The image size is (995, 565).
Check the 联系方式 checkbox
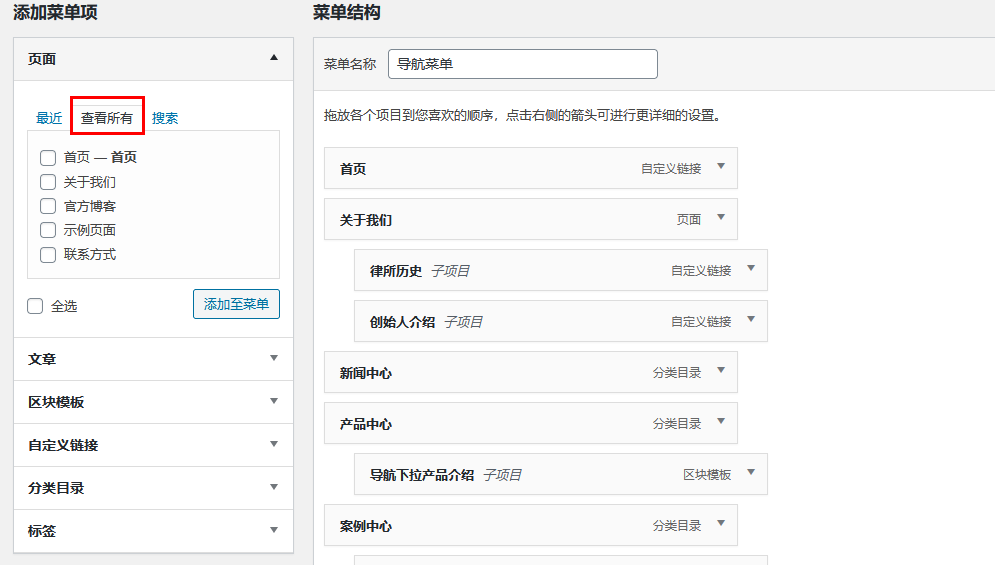tap(48, 255)
